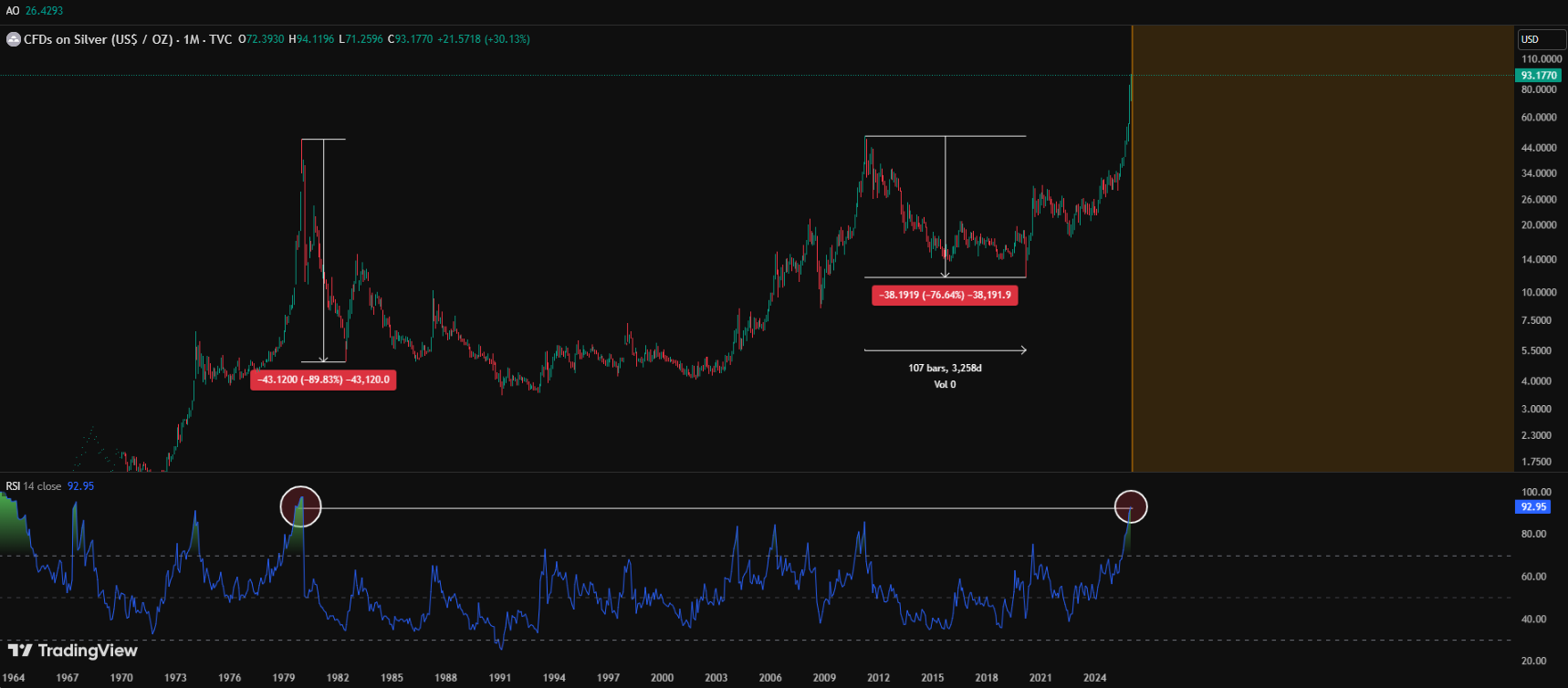
Task: Click the silver symbol icon beside chart title
Action: click(x=14, y=39)
